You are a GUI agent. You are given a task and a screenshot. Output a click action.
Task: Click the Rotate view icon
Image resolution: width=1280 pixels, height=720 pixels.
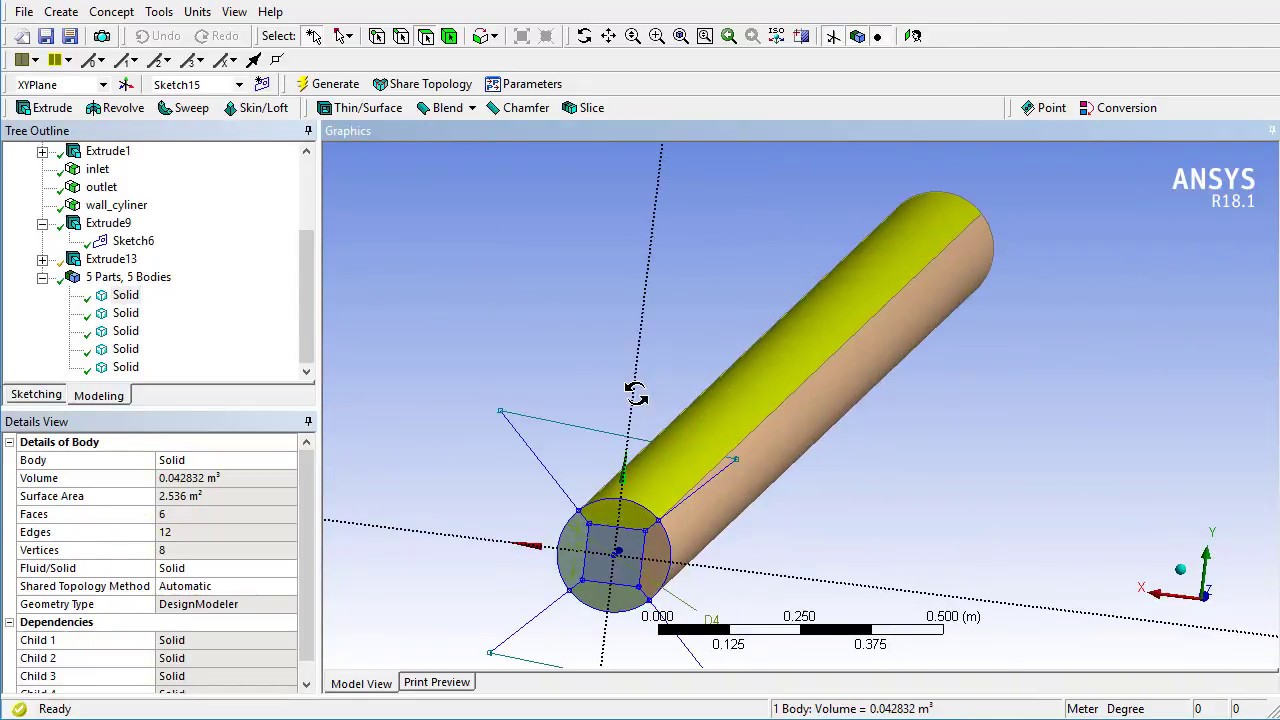coord(584,36)
